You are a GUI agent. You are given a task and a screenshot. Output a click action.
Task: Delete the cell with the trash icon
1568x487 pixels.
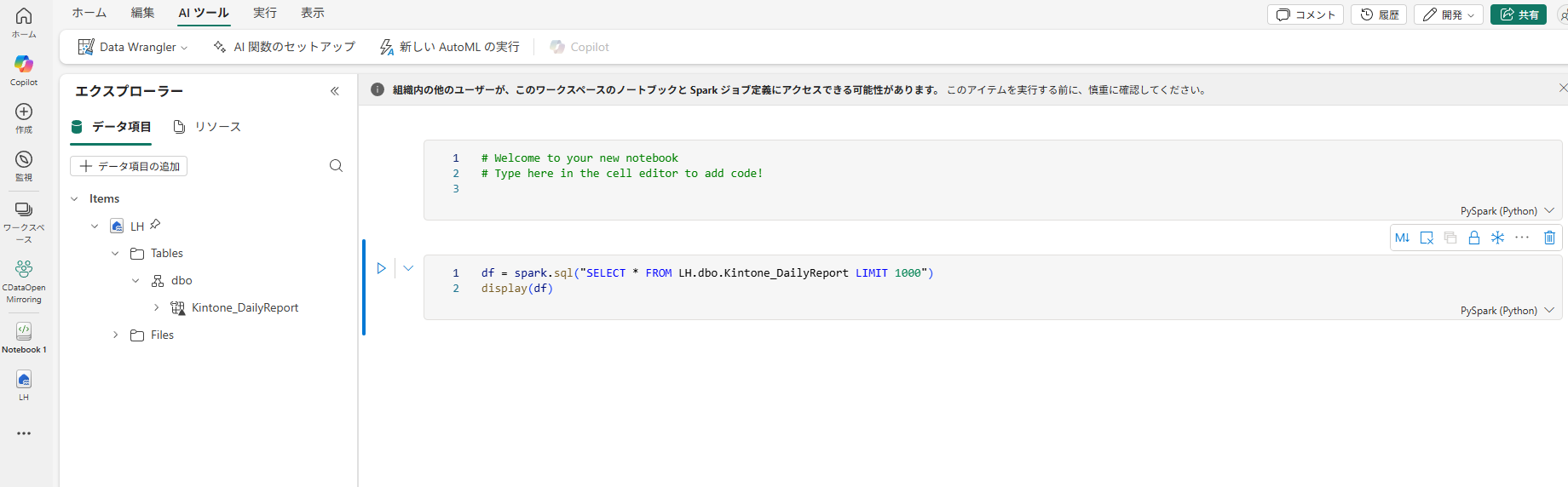pos(1549,238)
